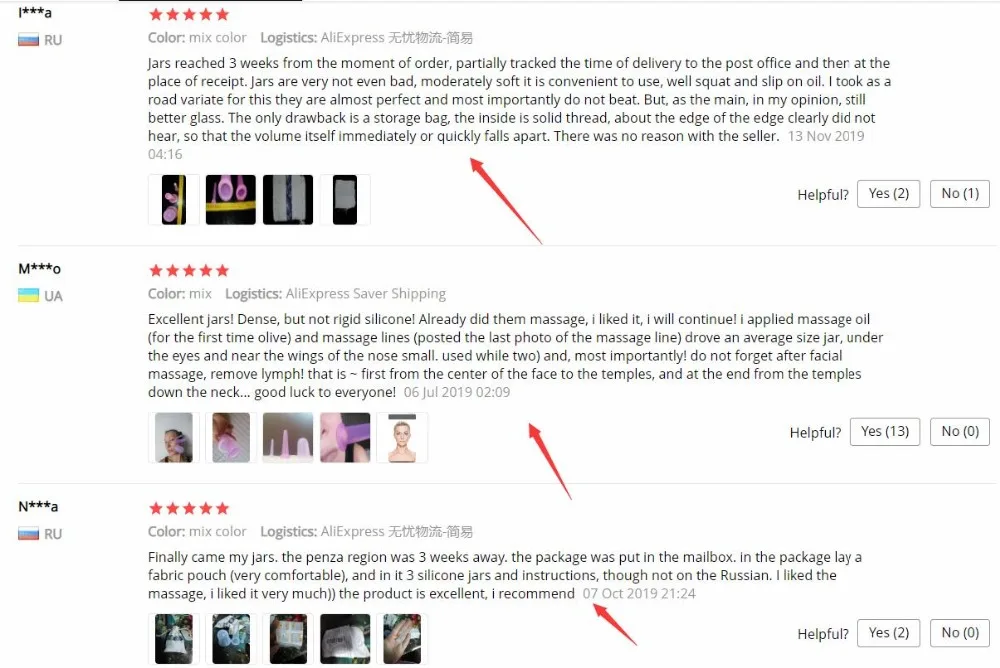Viewport: 1000px width, 668px height.
Task: Mark M***o's review helpful with Yes (13)
Action: [885, 432]
